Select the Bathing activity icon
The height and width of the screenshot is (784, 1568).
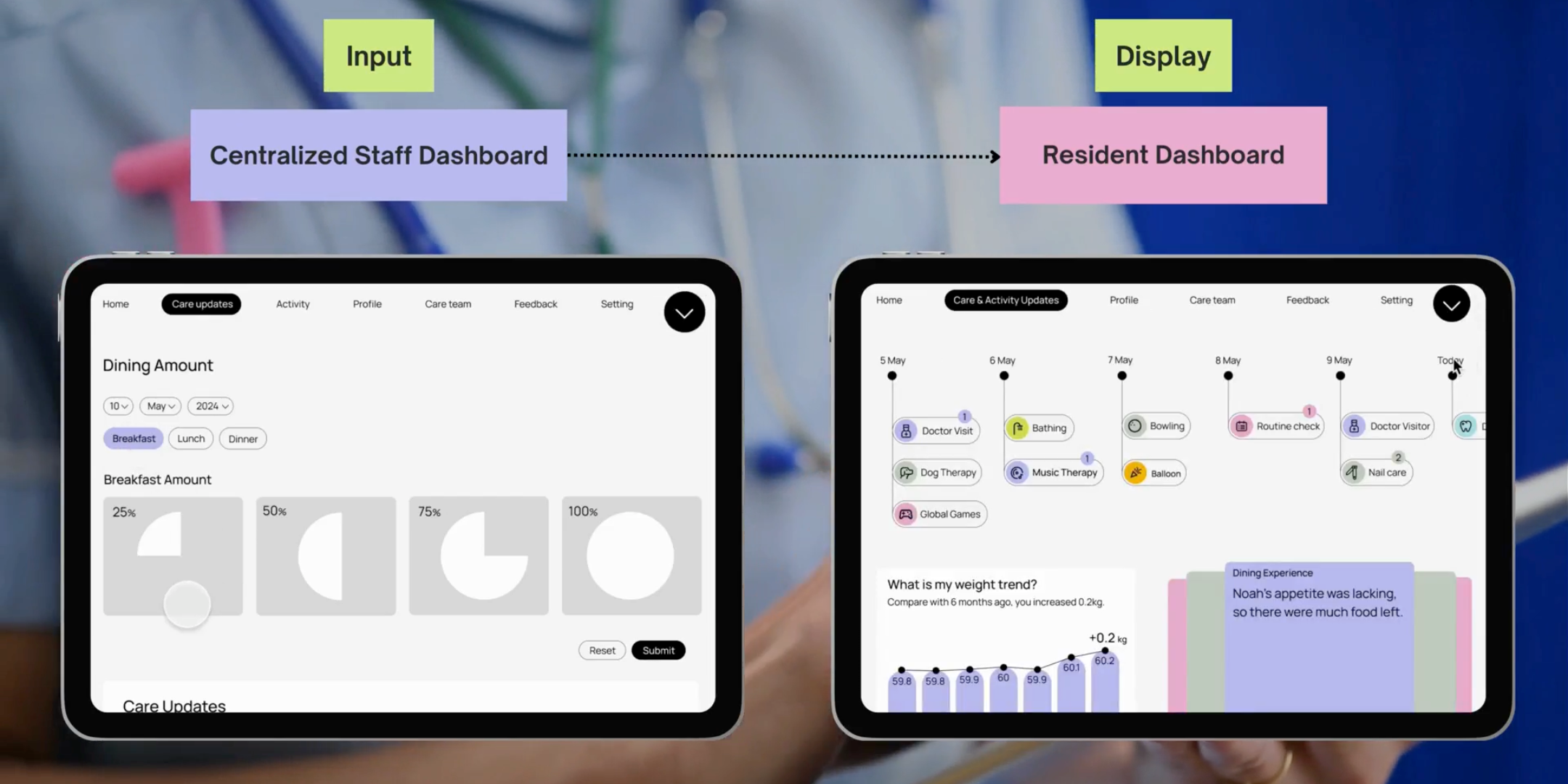1017,428
